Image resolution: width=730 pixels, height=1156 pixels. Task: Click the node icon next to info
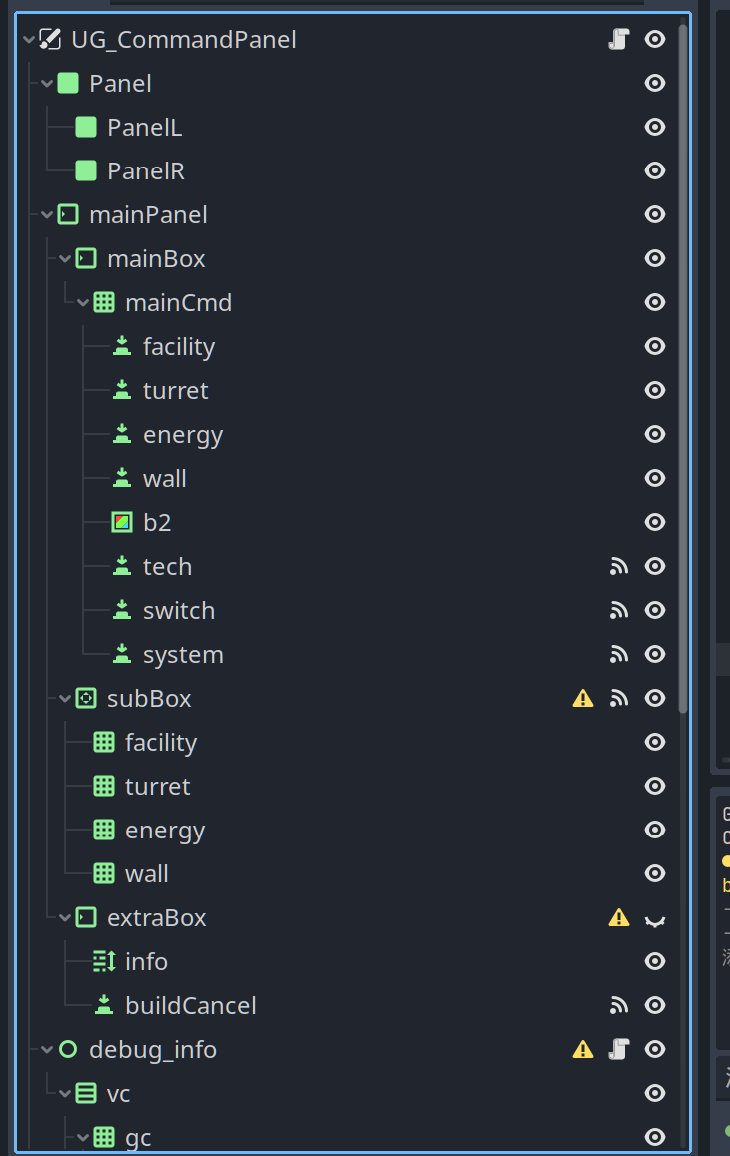(x=104, y=961)
